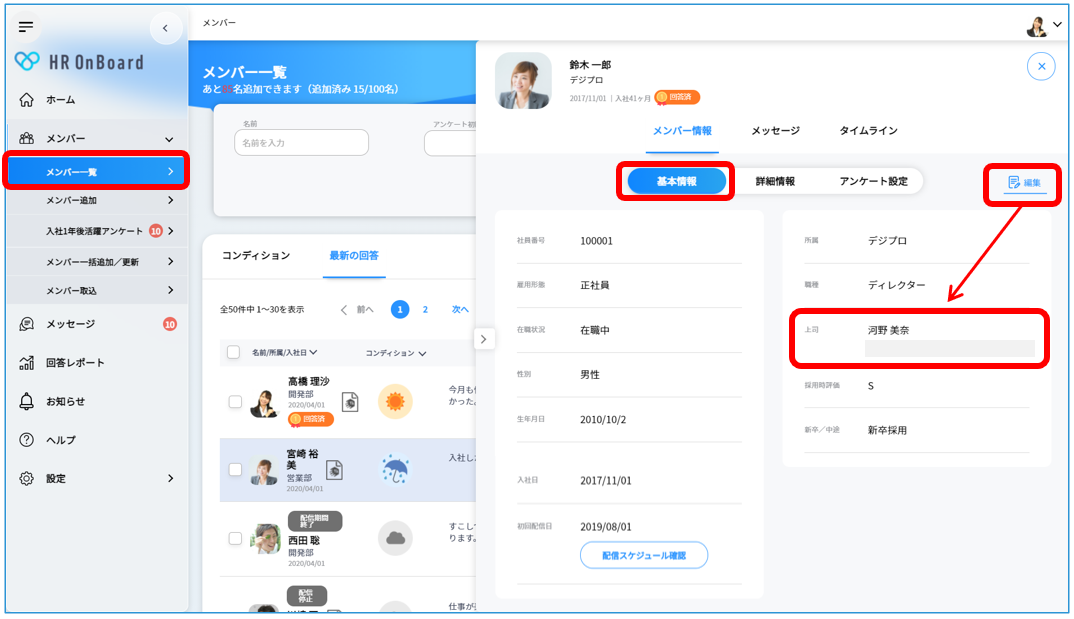Collapse the sidebar with the back chevron
The height and width of the screenshot is (619, 1074).
pyautogui.click(x=166, y=28)
